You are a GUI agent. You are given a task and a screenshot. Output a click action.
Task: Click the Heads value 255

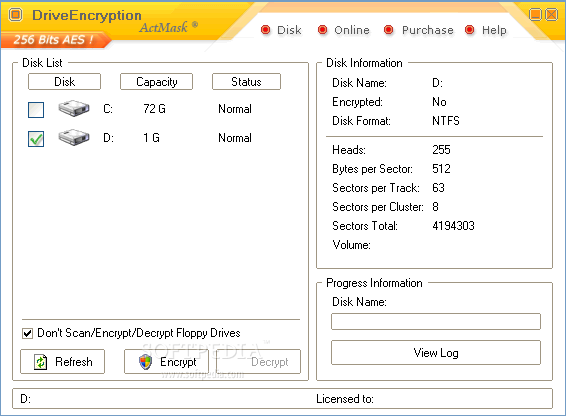[441, 150]
